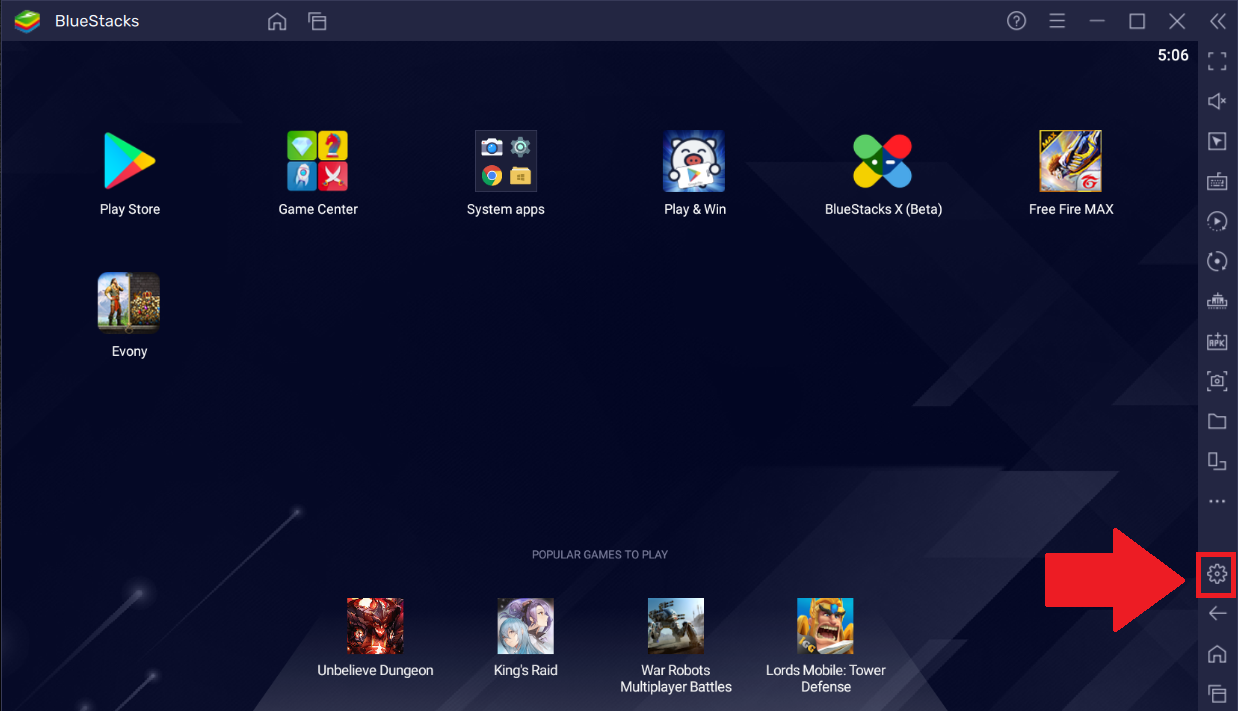This screenshot has width=1238, height=711.
Task: Mute the volume in the sidebar
Action: [1217, 101]
